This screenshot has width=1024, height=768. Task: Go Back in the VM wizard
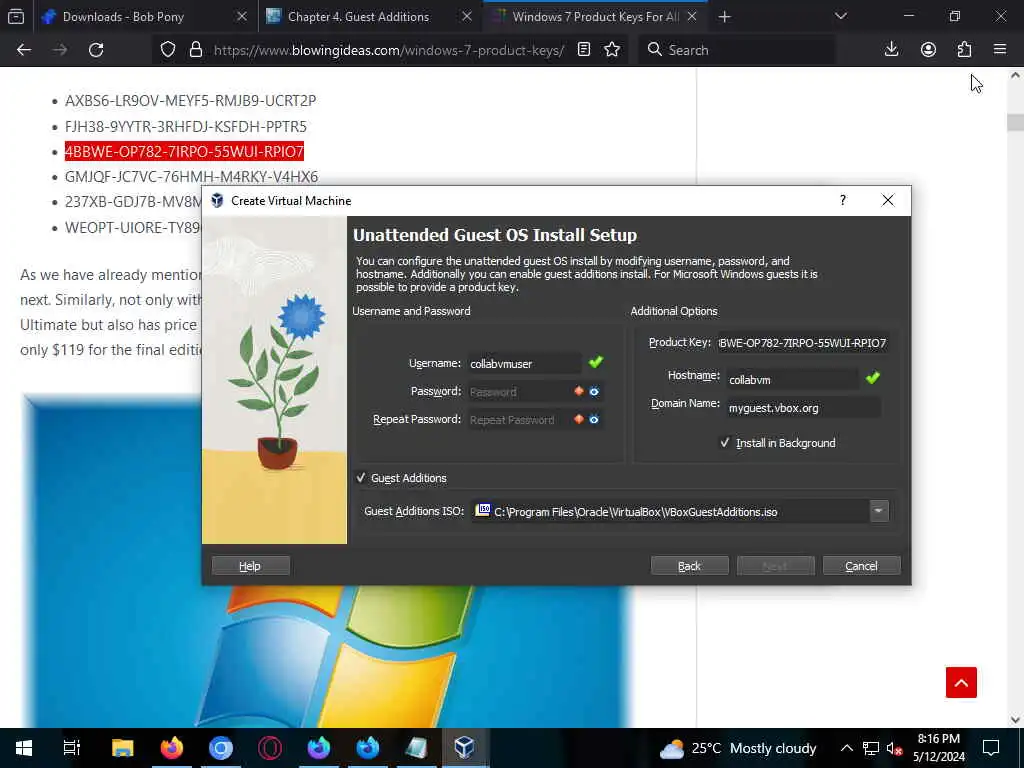tap(689, 566)
